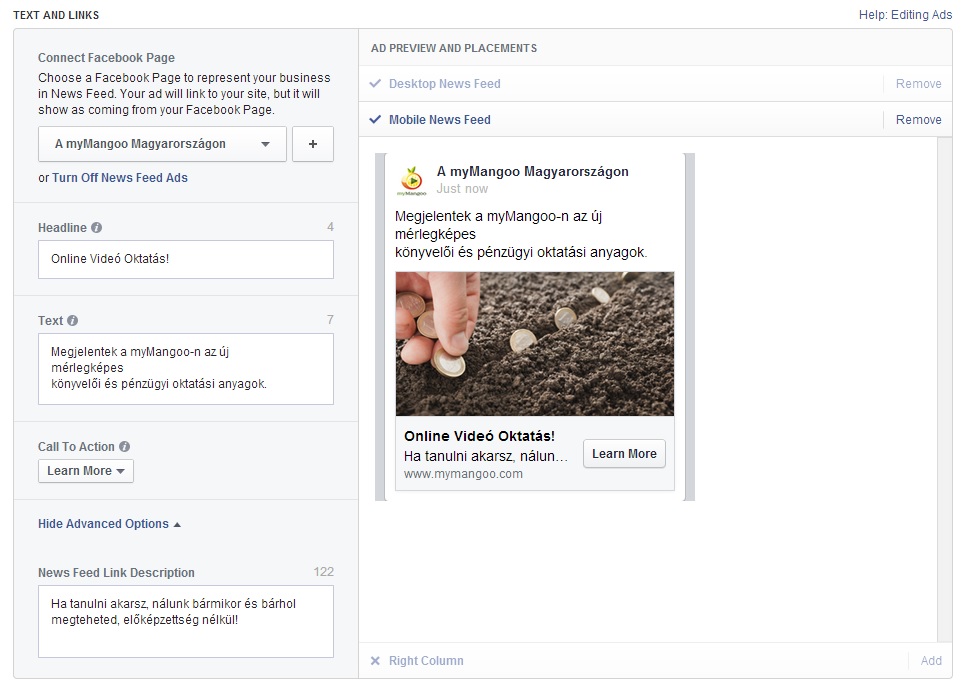
Task: Toggle the Mobile News Feed checkmark
Action: click(375, 120)
